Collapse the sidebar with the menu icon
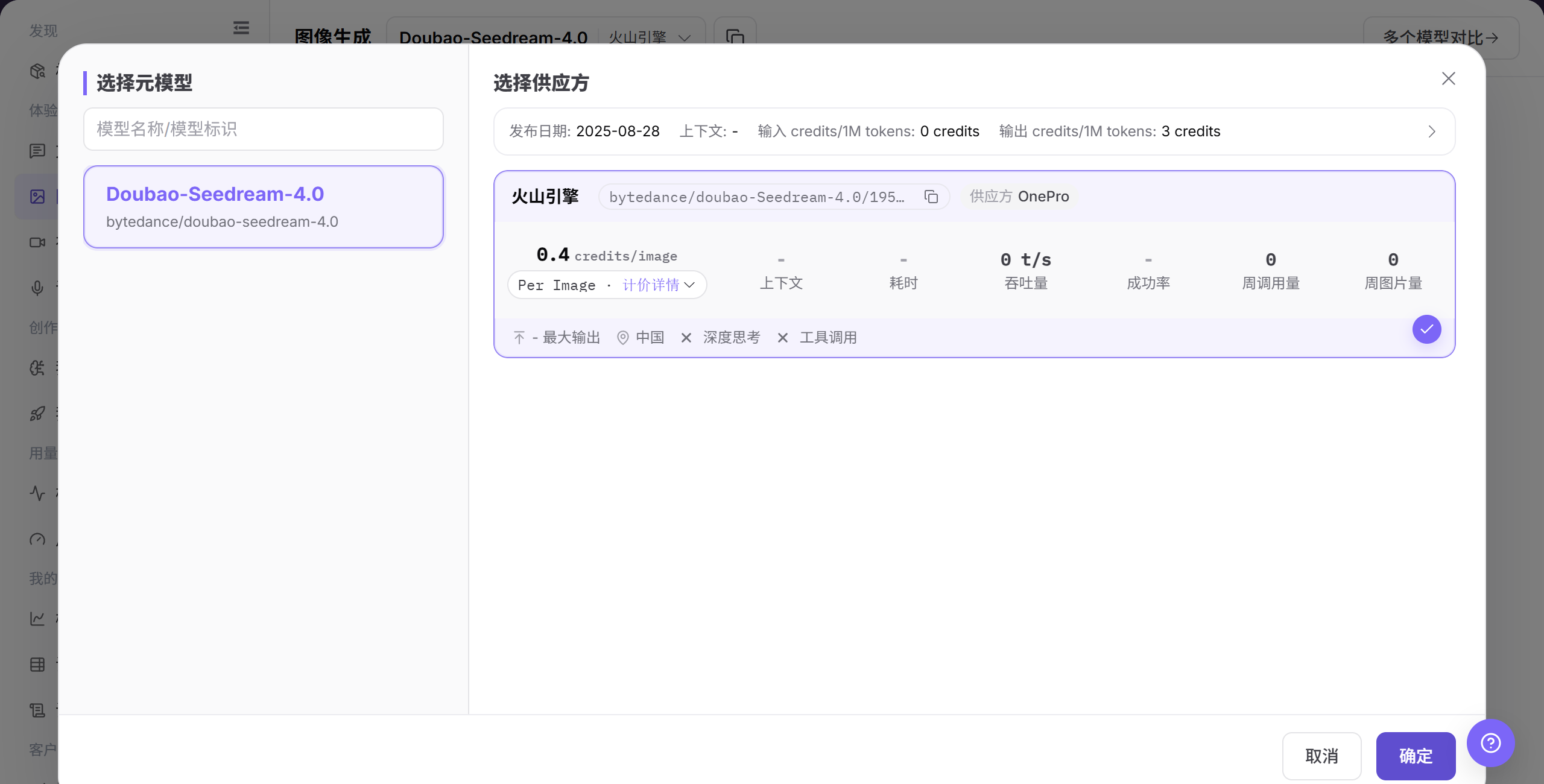This screenshot has height=784, width=1544. click(241, 28)
